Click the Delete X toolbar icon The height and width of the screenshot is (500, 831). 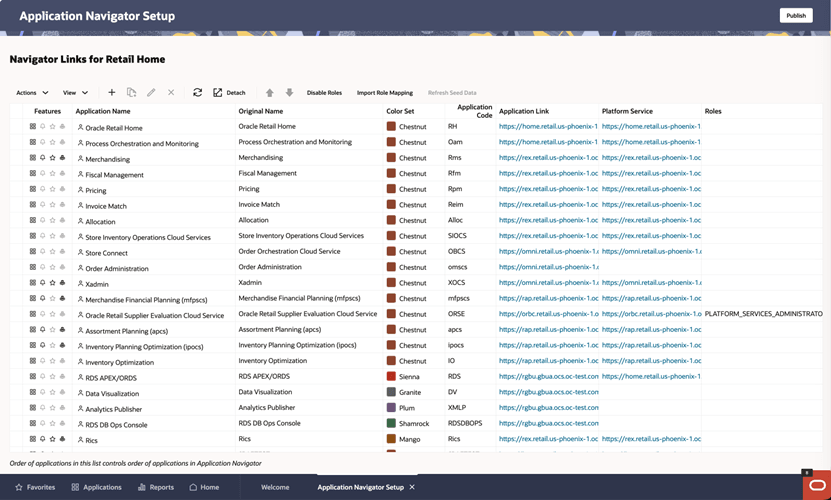click(171, 92)
